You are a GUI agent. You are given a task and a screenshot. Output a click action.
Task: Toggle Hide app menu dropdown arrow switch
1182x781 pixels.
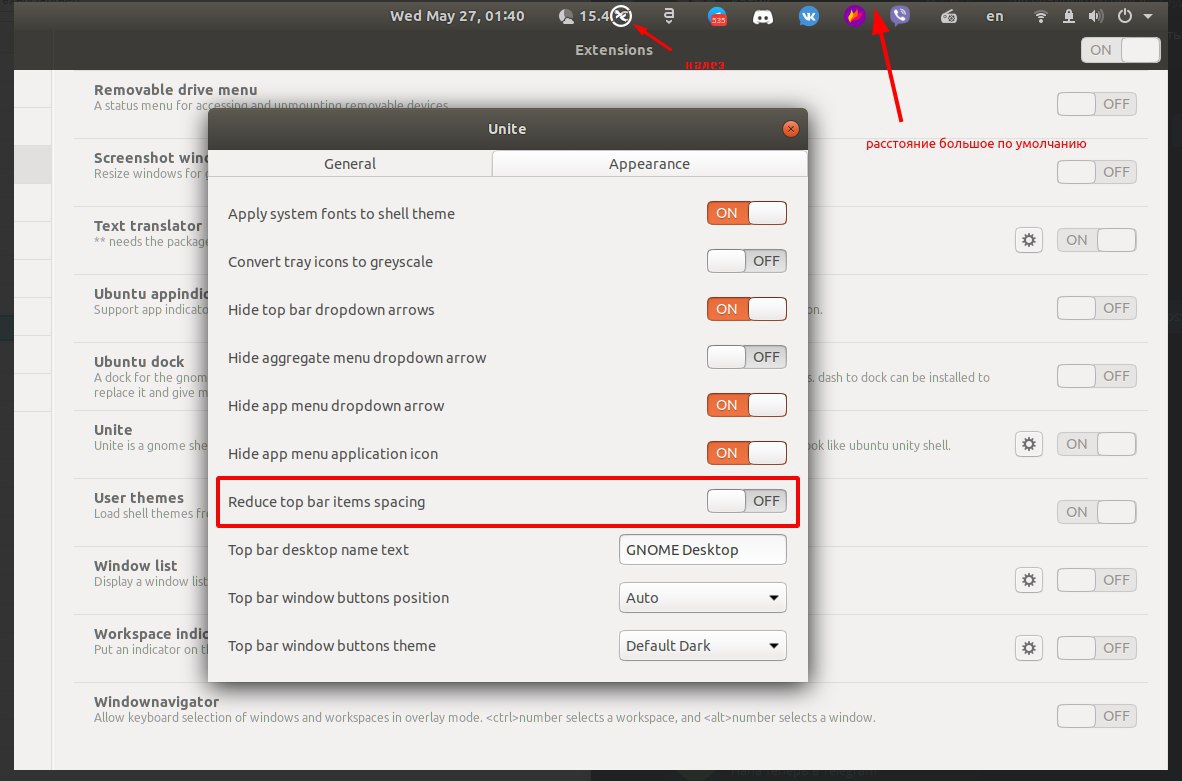coord(746,405)
